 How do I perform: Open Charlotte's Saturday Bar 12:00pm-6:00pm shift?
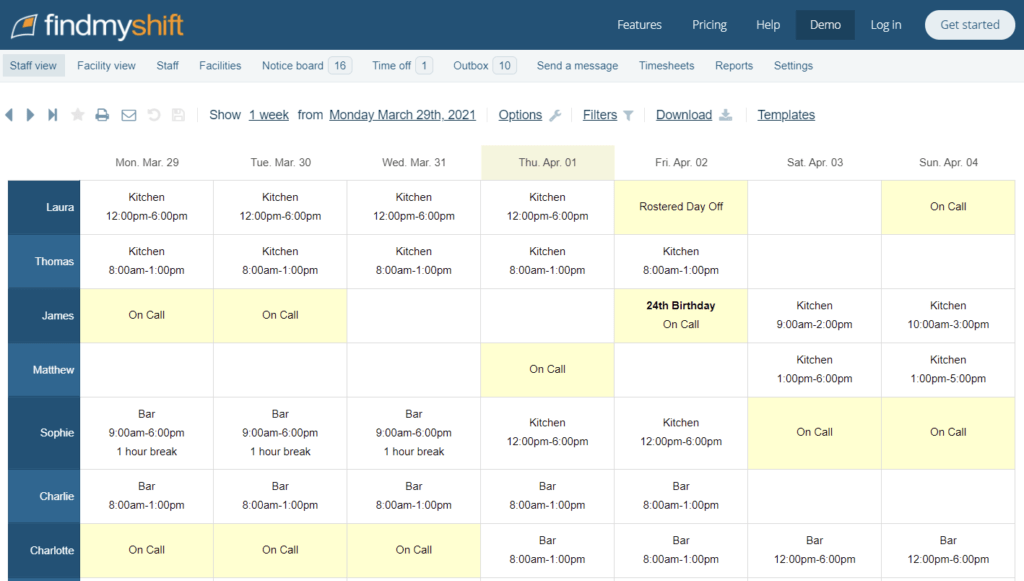814,550
